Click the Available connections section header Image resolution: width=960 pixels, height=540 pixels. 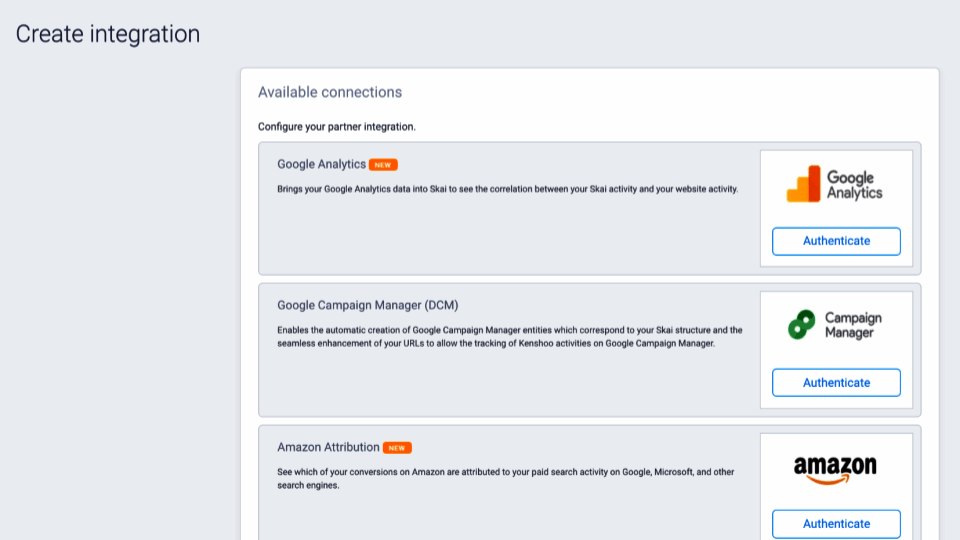coord(330,92)
